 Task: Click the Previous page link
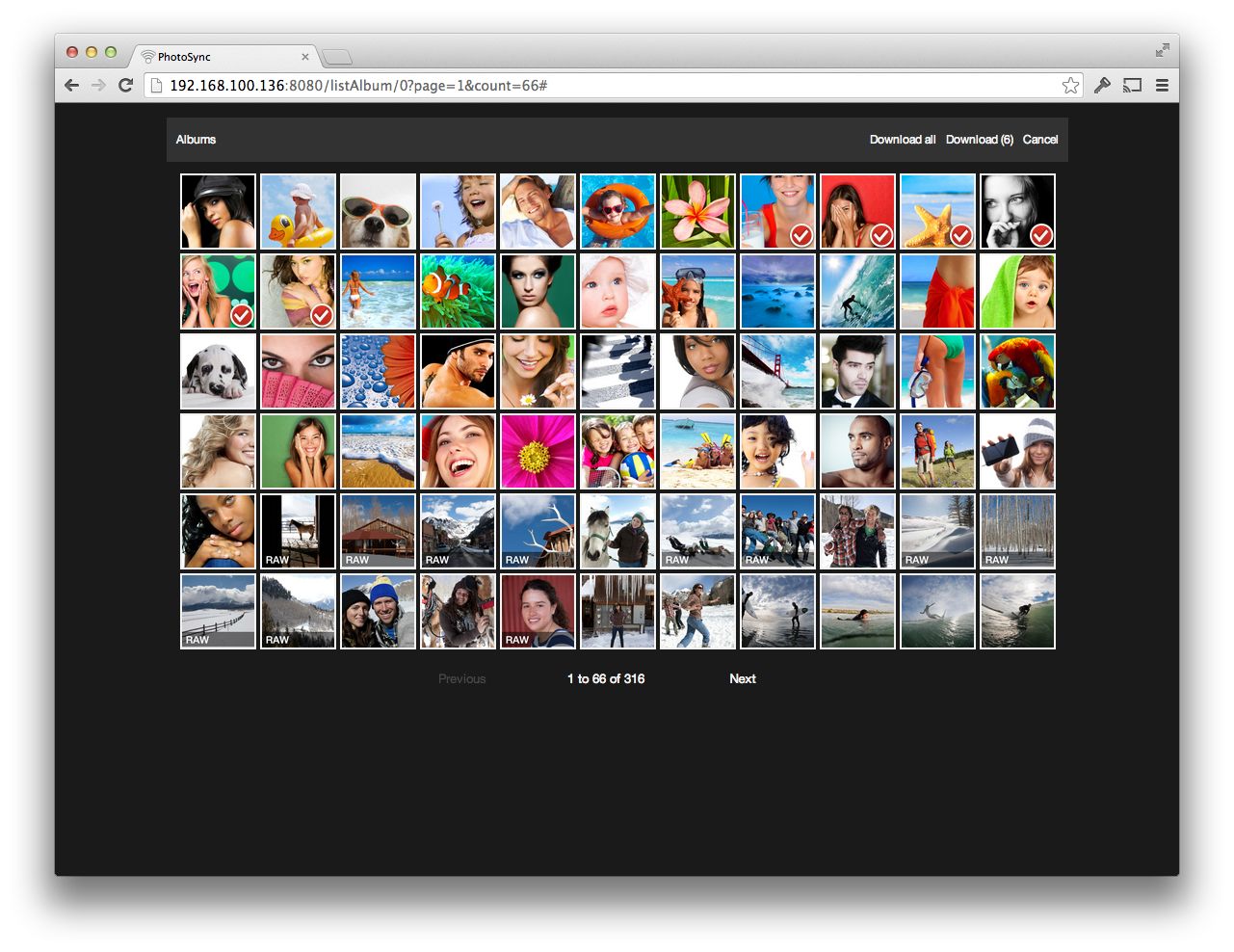[x=462, y=678]
